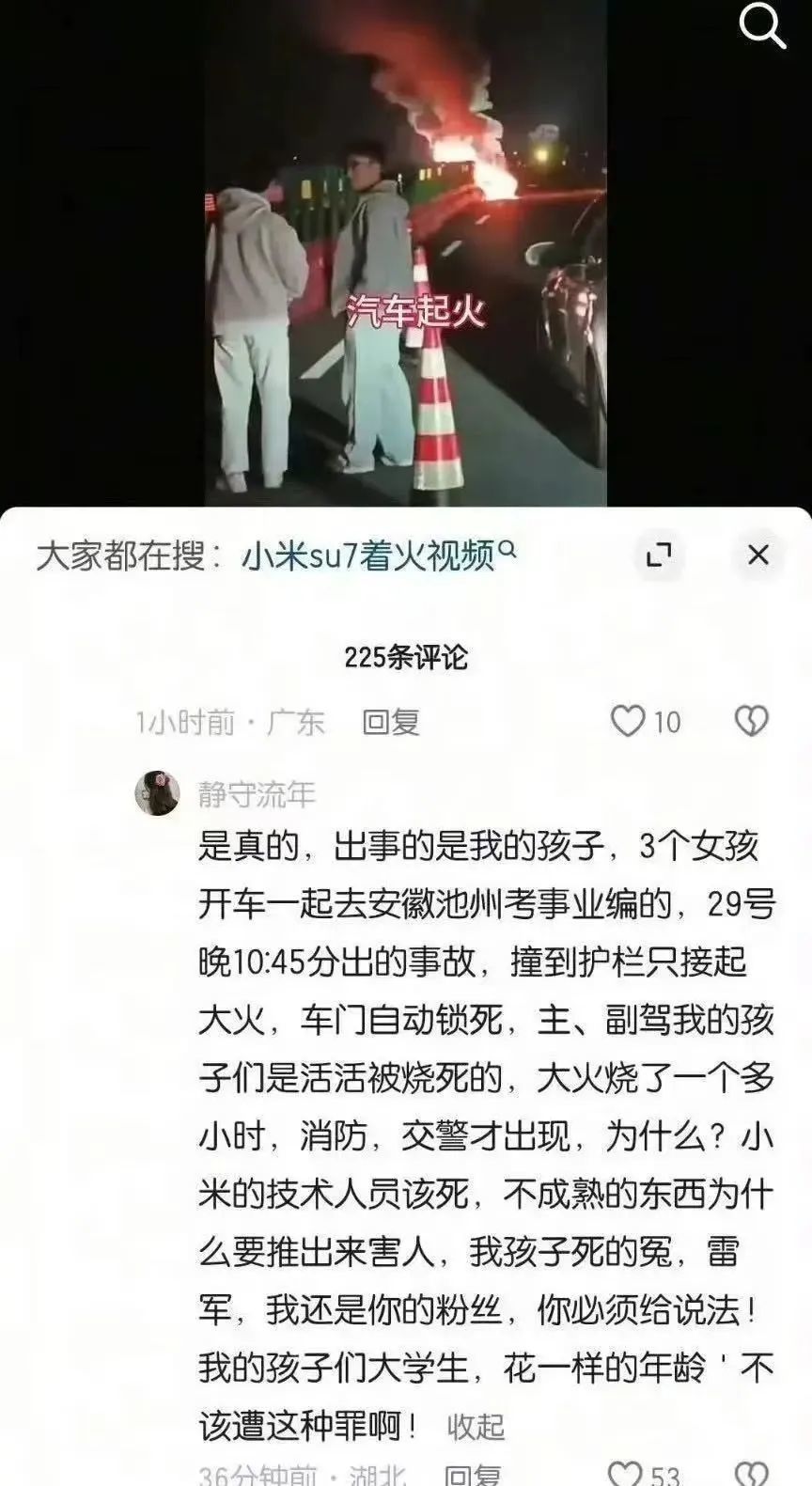The height and width of the screenshot is (1486, 812).
Task: Tap the search magnifier icon
Action: (762, 25)
